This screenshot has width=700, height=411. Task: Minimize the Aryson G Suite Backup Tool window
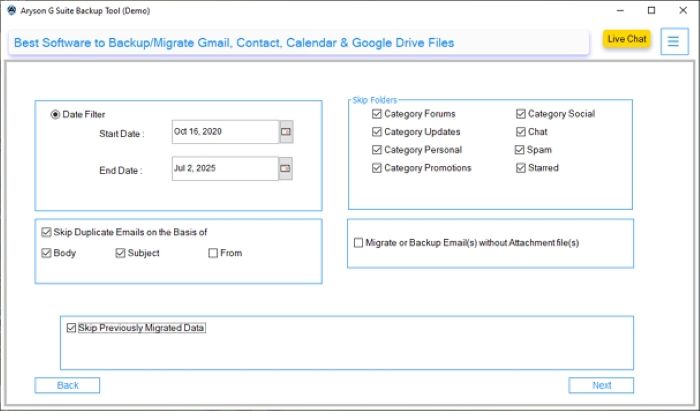(x=621, y=10)
